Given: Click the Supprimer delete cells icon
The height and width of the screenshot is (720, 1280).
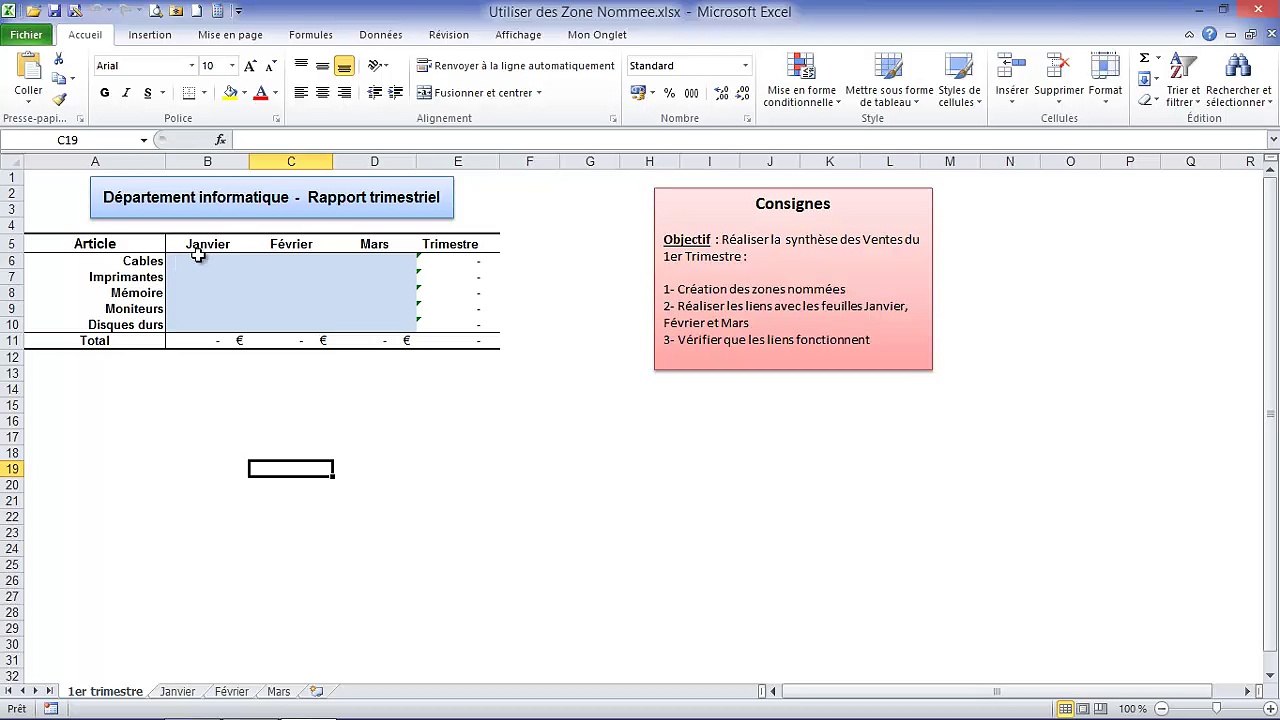Looking at the screenshot, I should click(x=1059, y=78).
